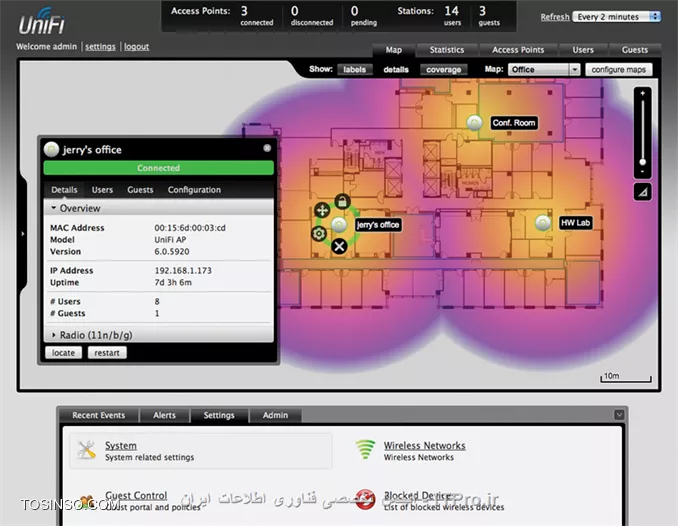Viewport: 678px width, 526px height.
Task: Click the zoom in plus on map slider
Action: coord(643,93)
